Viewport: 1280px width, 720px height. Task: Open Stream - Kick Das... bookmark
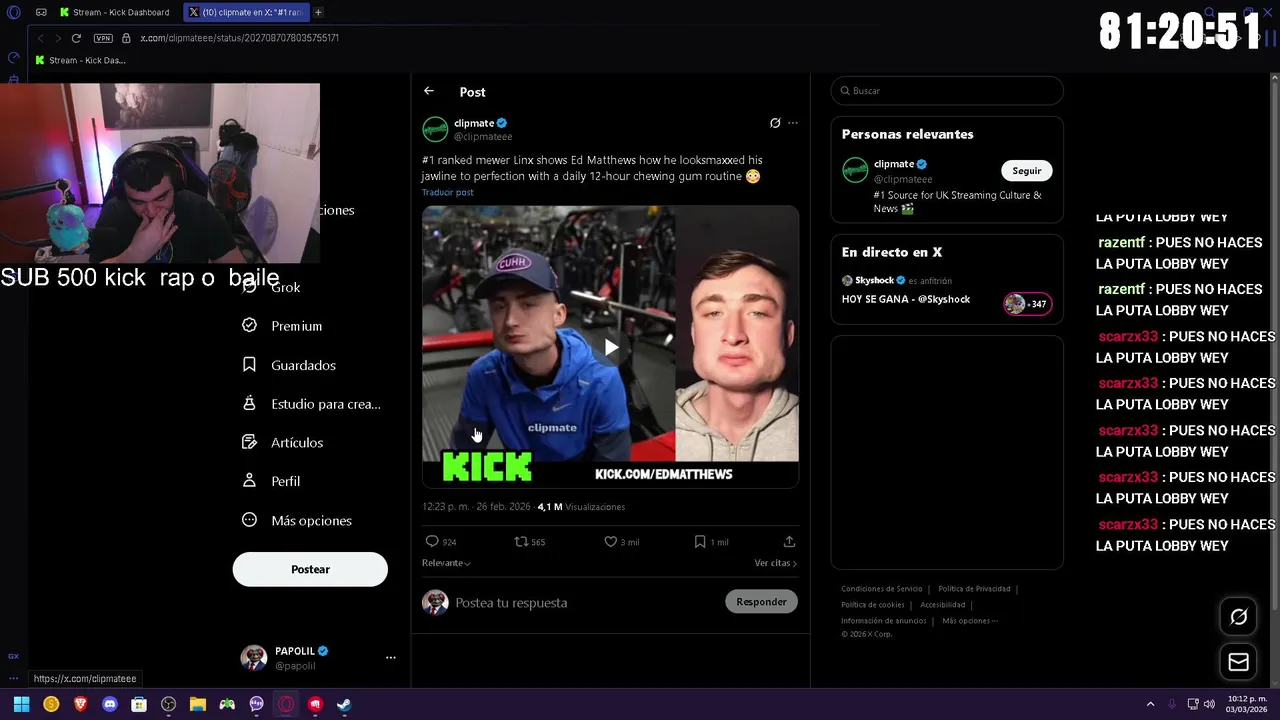pos(80,60)
